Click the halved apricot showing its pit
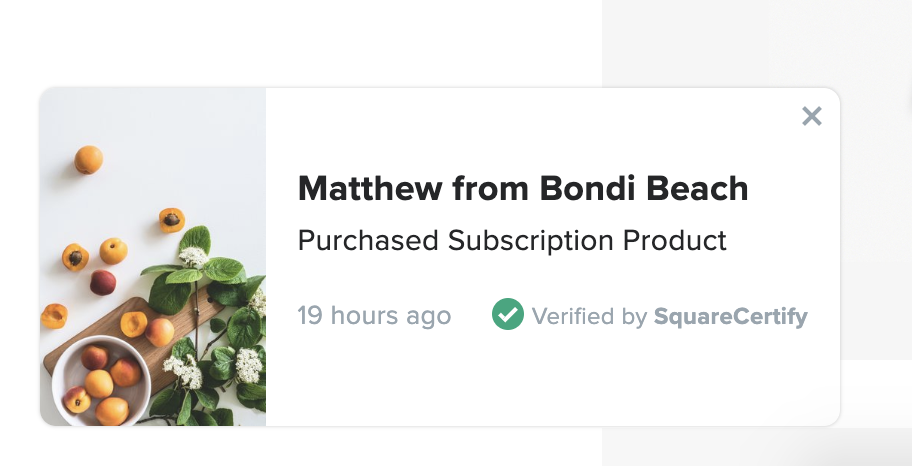The width and height of the screenshot is (912, 466). (x=171, y=220)
